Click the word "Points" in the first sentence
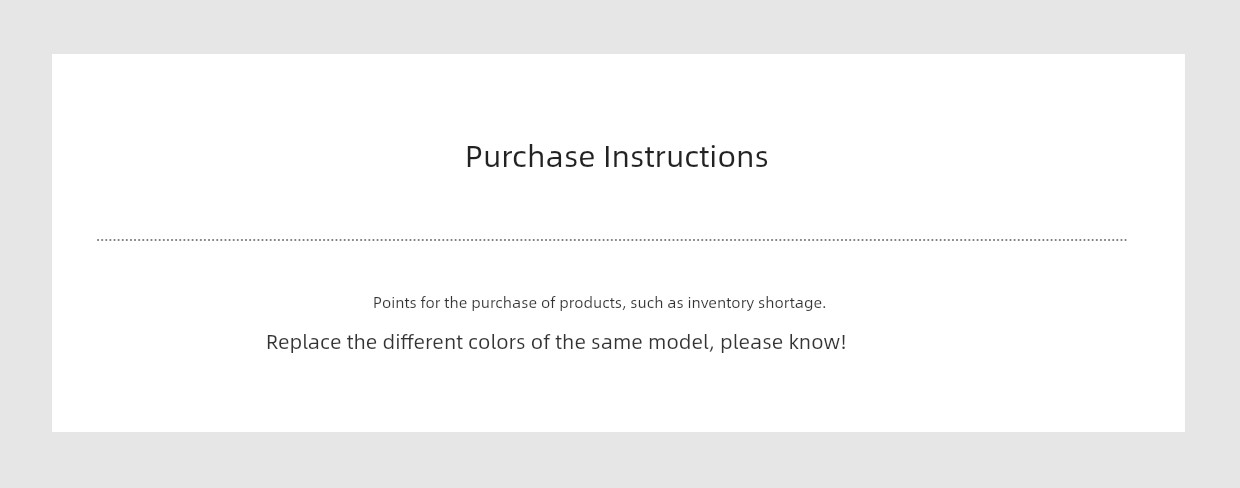 (x=392, y=303)
